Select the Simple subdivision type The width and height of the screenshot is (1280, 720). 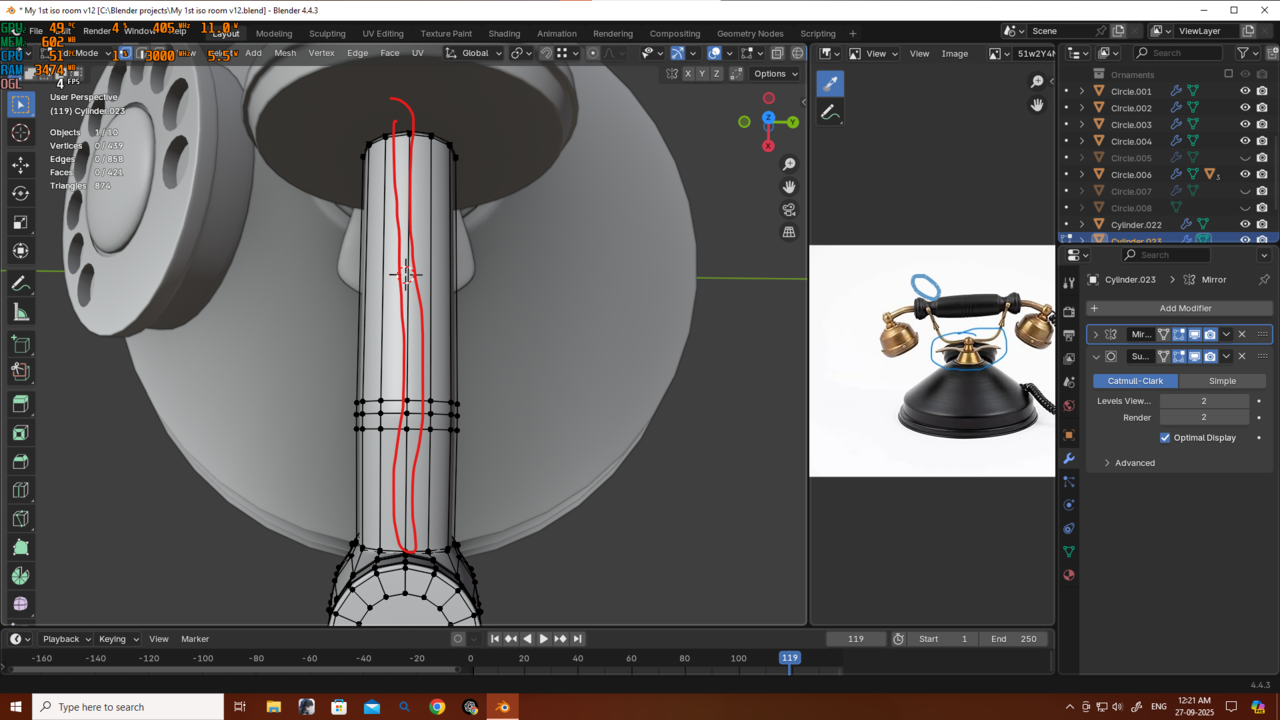click(x=1222, y=381)
